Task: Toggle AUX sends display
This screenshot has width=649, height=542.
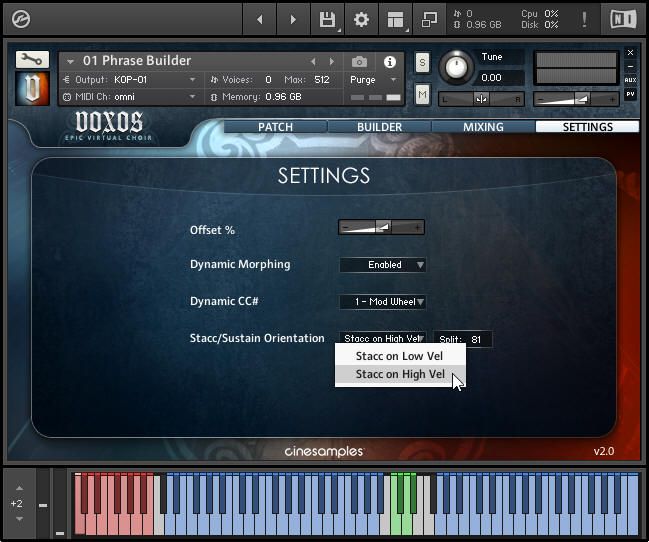Action: point(630,80)
